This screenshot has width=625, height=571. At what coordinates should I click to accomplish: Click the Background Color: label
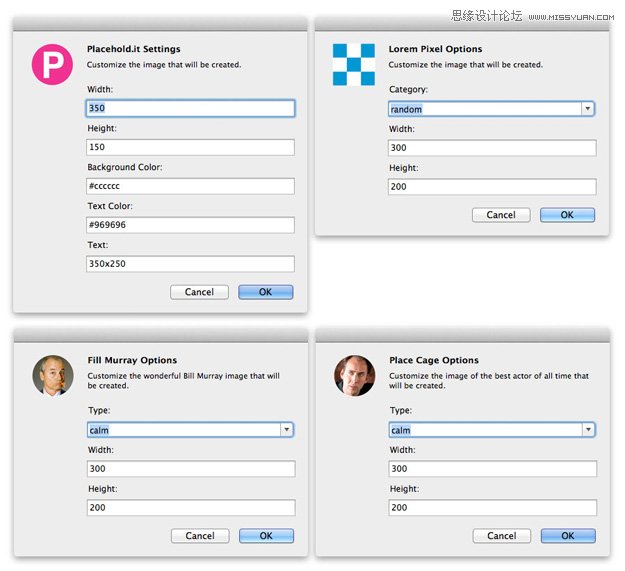[x=125, y=167]
